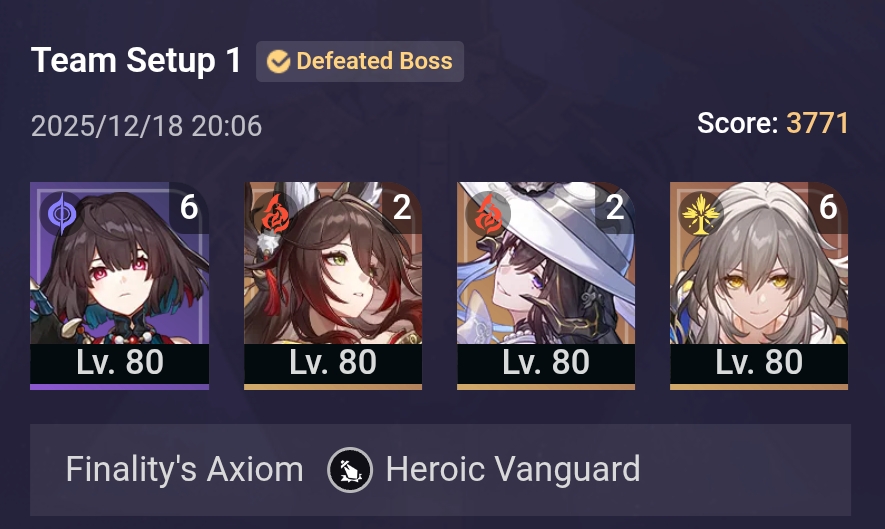Open the green-eyed brunette character's portrait

(333, 263)
